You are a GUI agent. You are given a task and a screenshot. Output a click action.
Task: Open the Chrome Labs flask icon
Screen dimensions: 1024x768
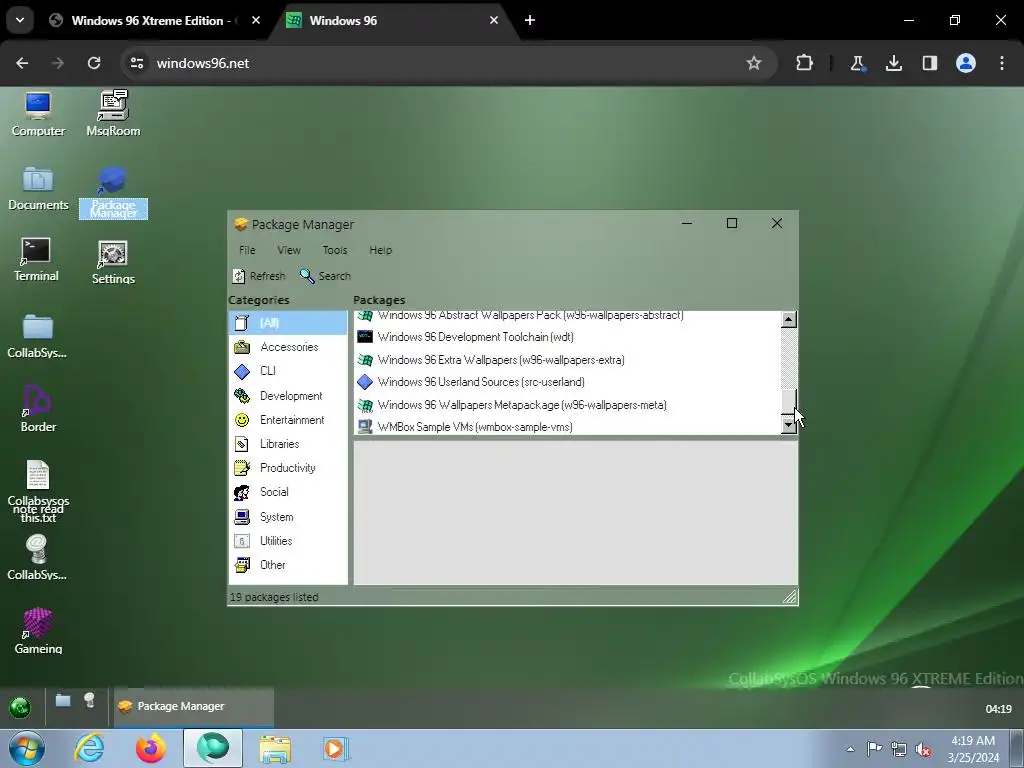pos(857,63)
